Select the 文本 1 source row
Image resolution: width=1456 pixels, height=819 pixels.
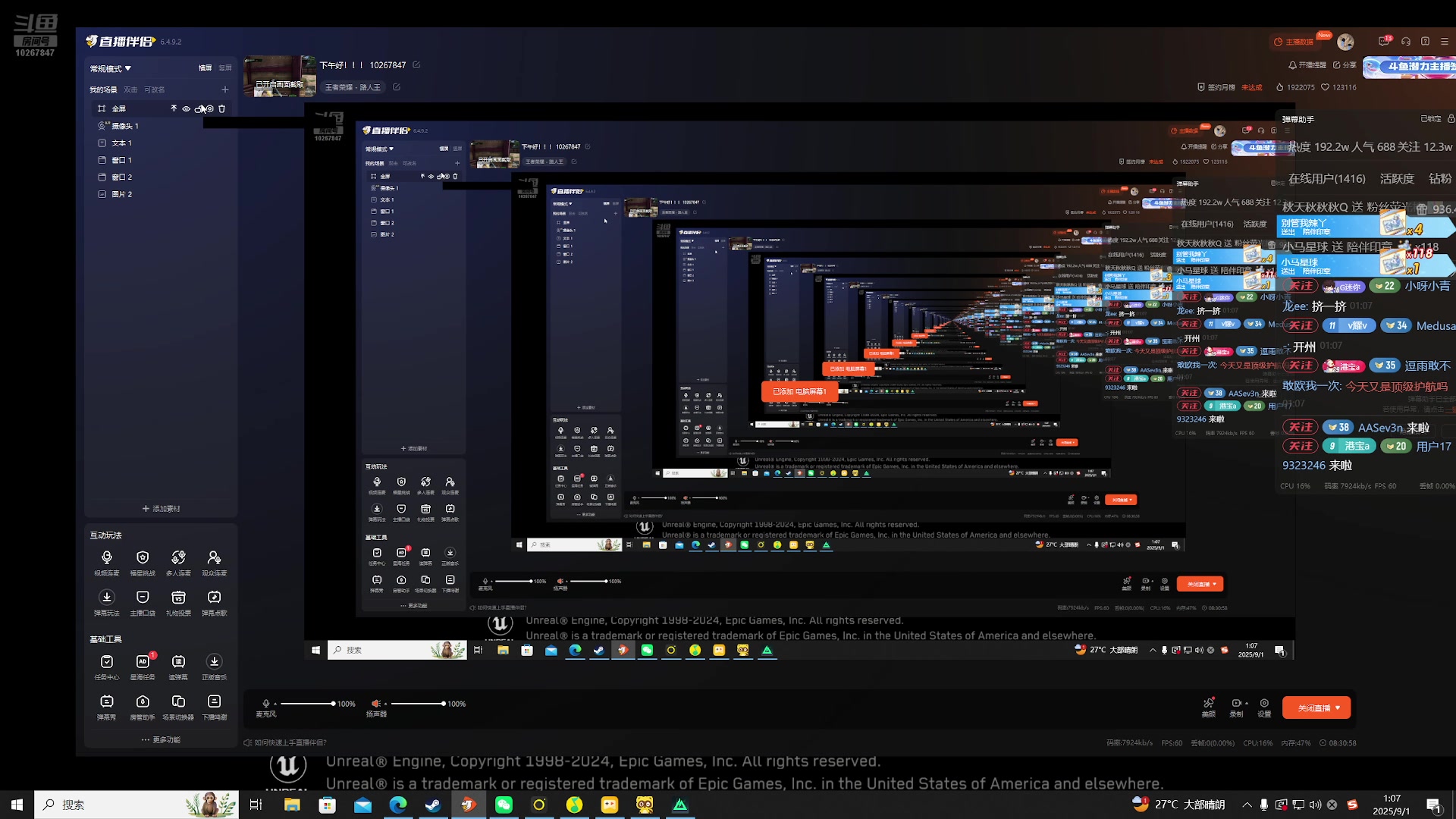[161, 143]
